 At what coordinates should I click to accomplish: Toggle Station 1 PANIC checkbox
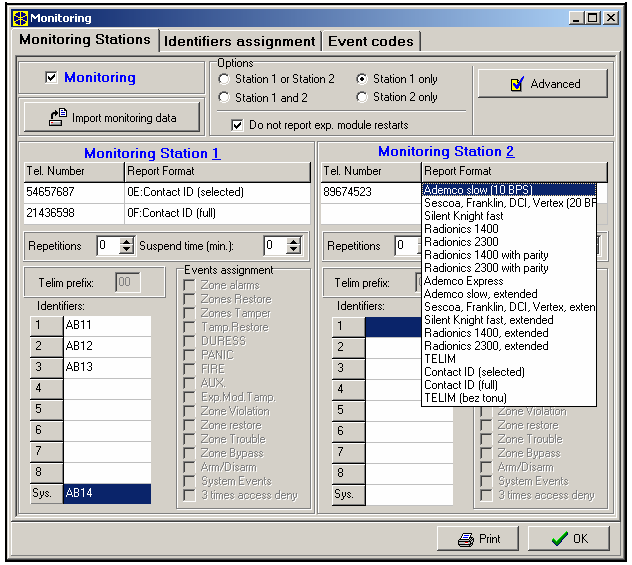tap(189, 355)
